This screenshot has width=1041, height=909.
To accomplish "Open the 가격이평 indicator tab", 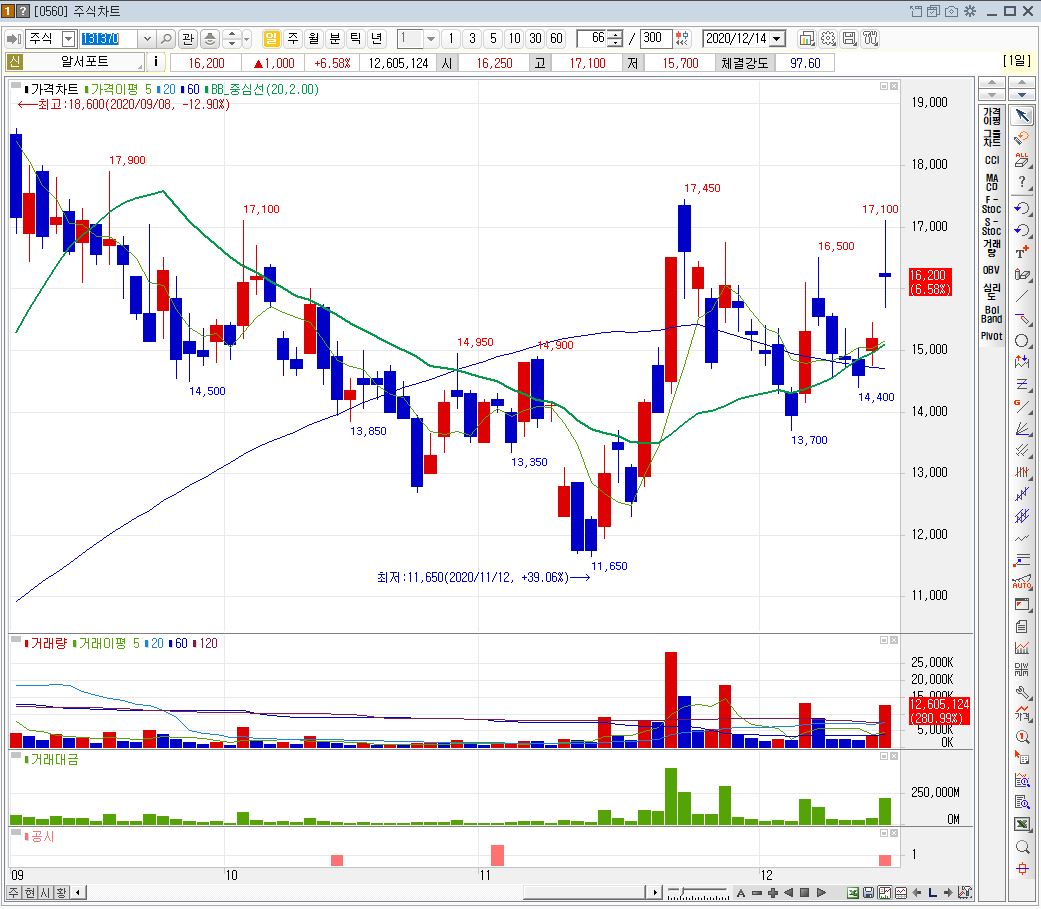I will point(992,116).
